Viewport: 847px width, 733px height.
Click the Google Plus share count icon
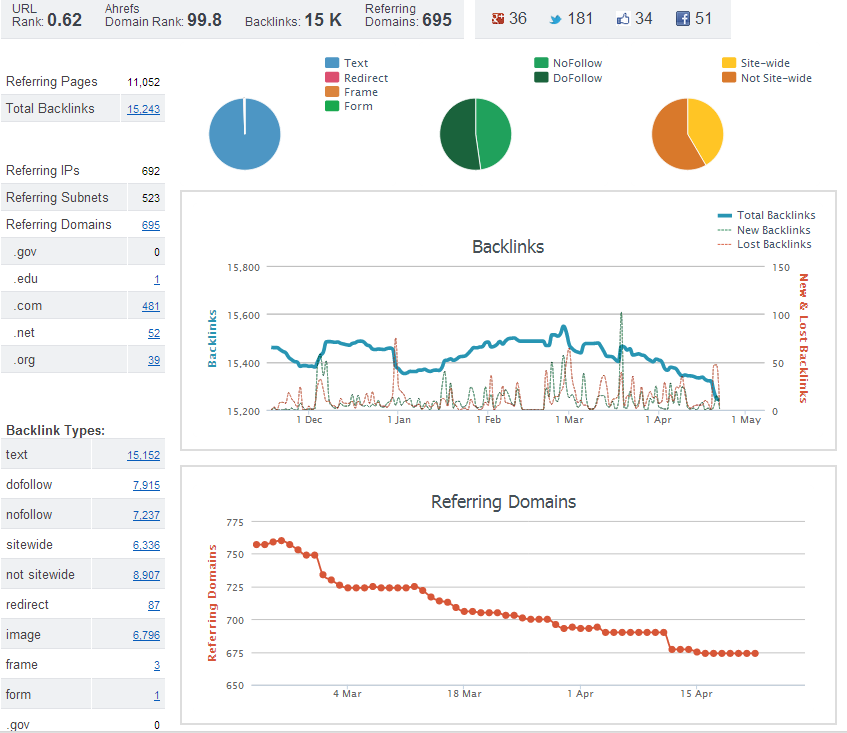498,19
